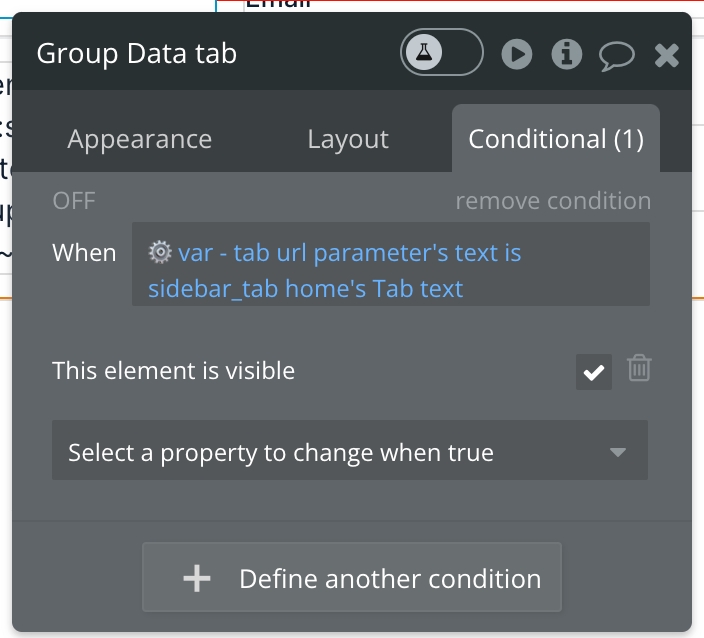This screenshot has height=638, width=704.
Task: Open the info reference icon
Action: (567, 54)
